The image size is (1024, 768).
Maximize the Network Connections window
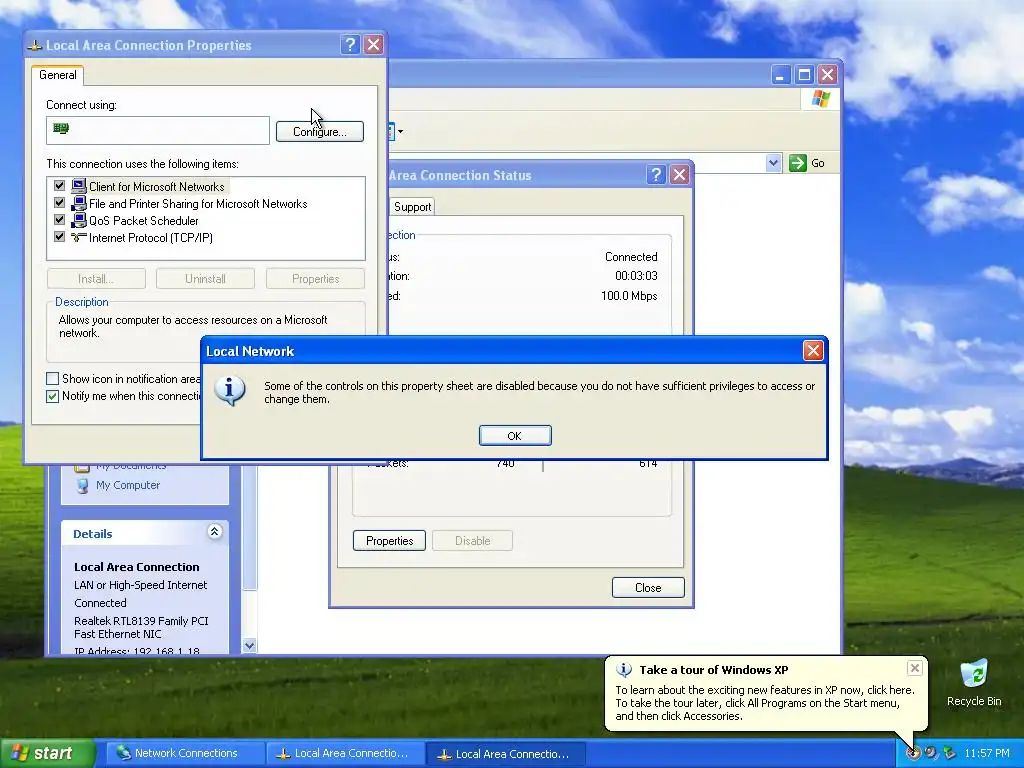(x=804, y=75)
